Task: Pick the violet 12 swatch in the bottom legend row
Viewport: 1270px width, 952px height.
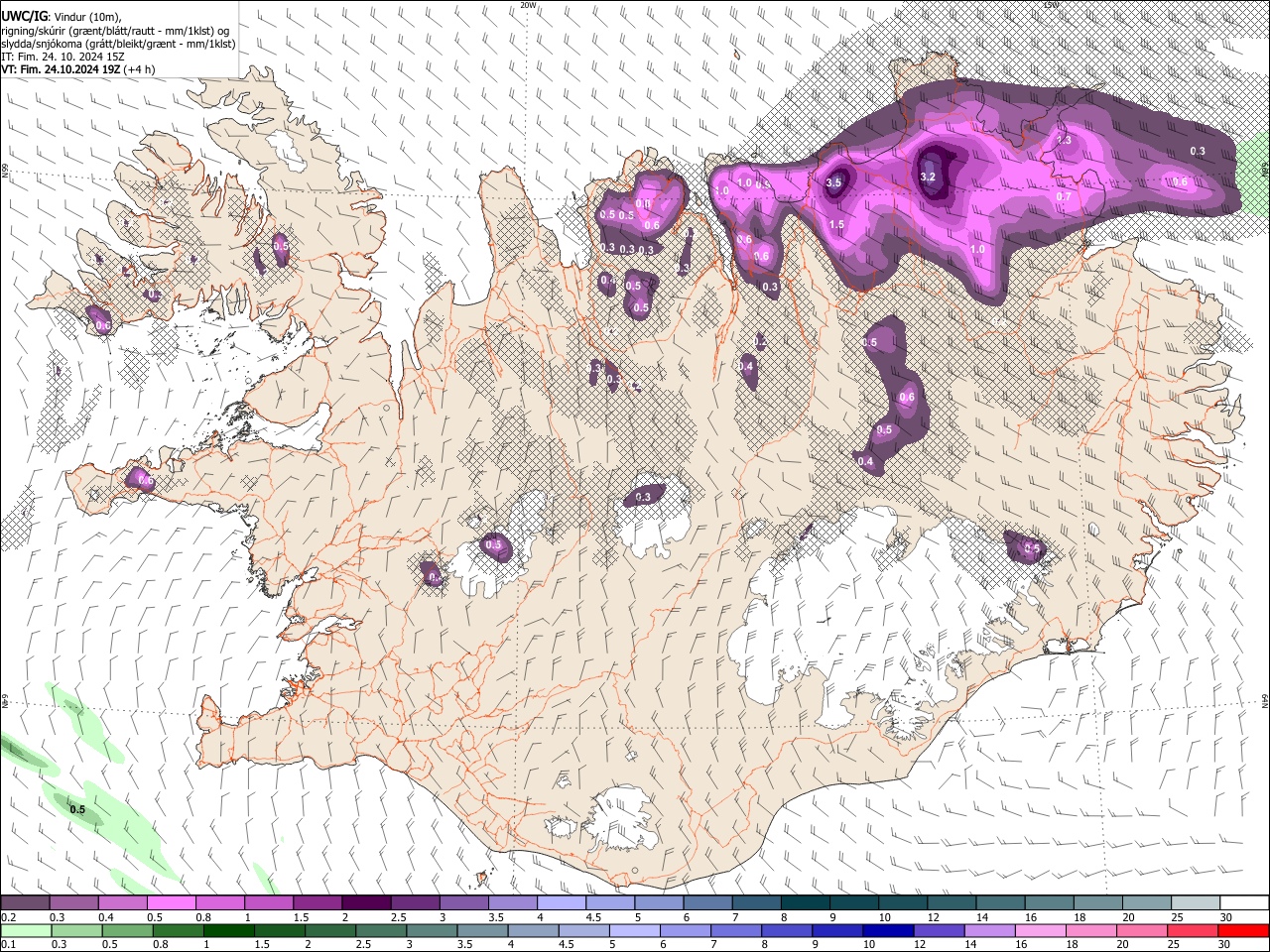Action: click(x=939, y=930)
